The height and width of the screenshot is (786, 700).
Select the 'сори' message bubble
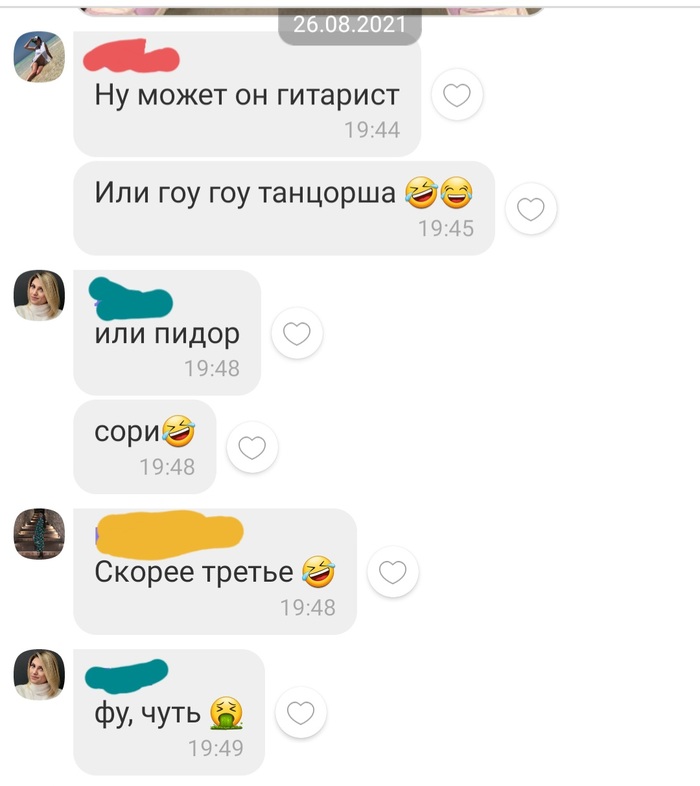(145, 447)
